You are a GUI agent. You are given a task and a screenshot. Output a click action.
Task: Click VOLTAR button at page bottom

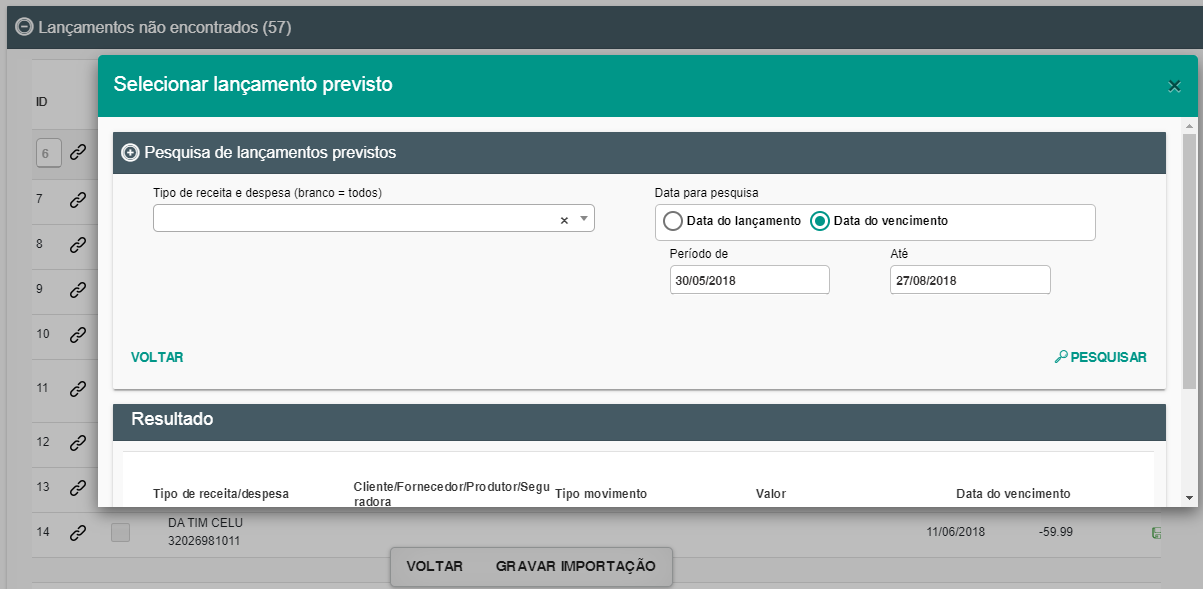[x=434, y=566]
